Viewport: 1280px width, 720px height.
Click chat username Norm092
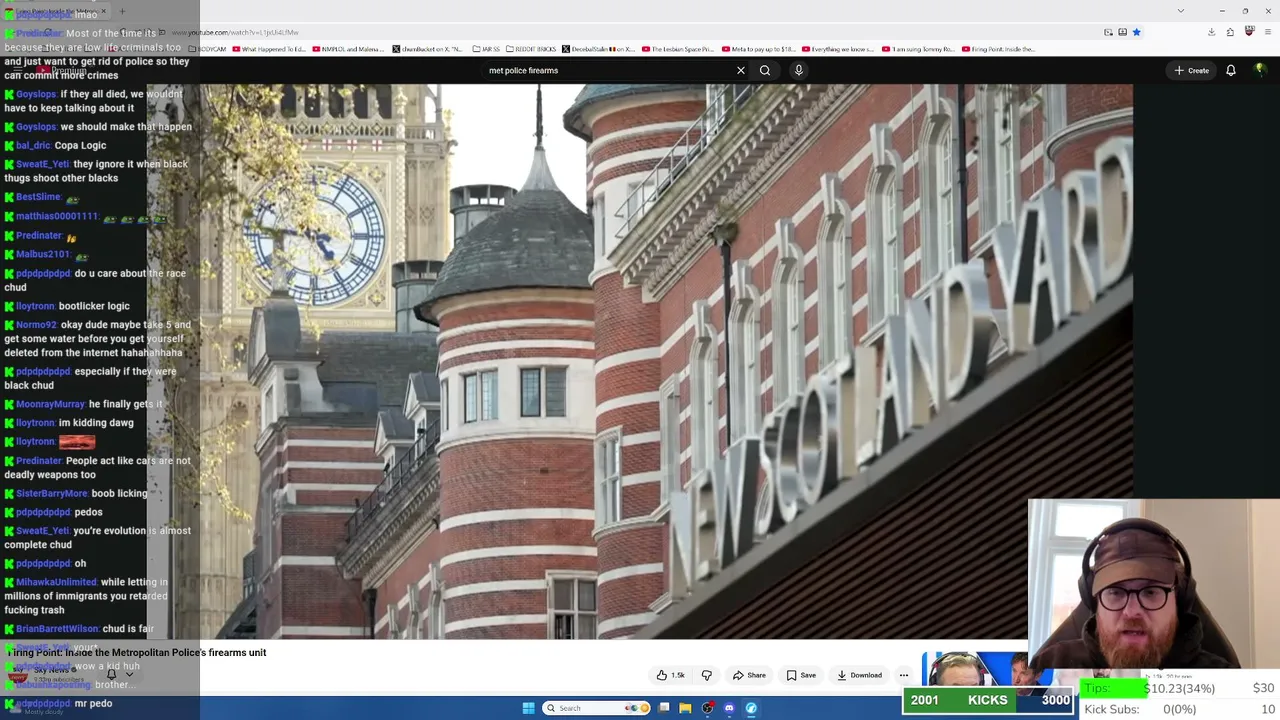tap(36, 325)
